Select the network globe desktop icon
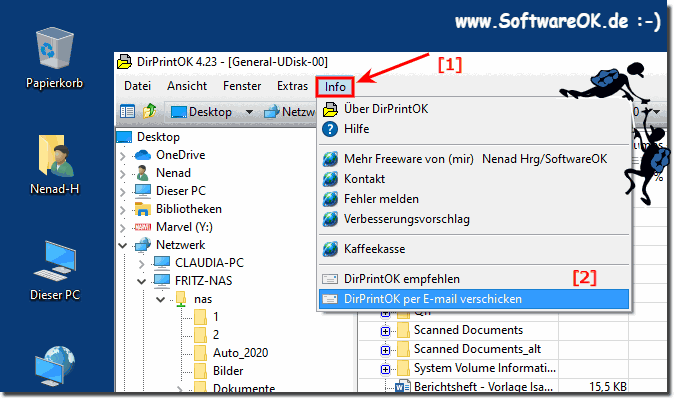 [55, 366]
